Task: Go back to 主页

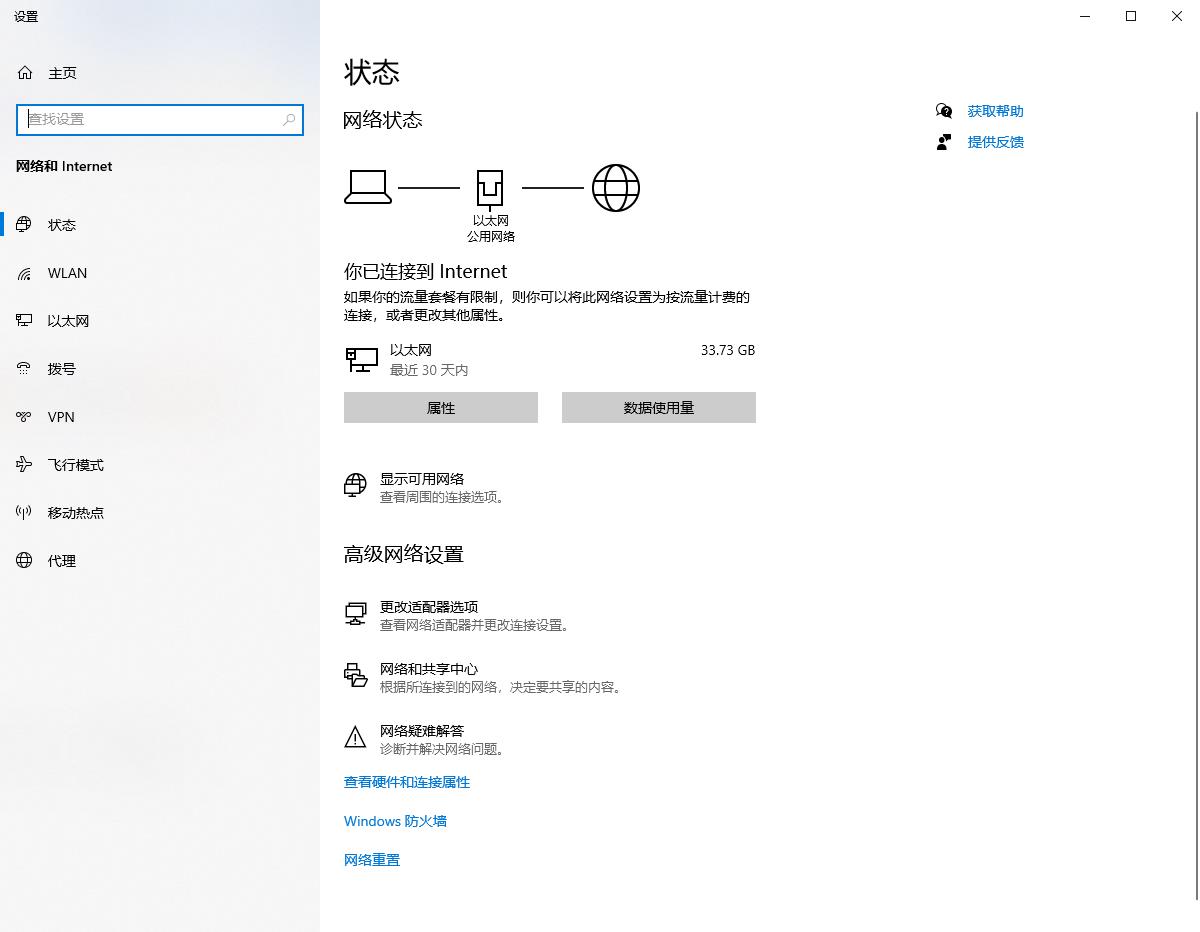Action: 160,73
